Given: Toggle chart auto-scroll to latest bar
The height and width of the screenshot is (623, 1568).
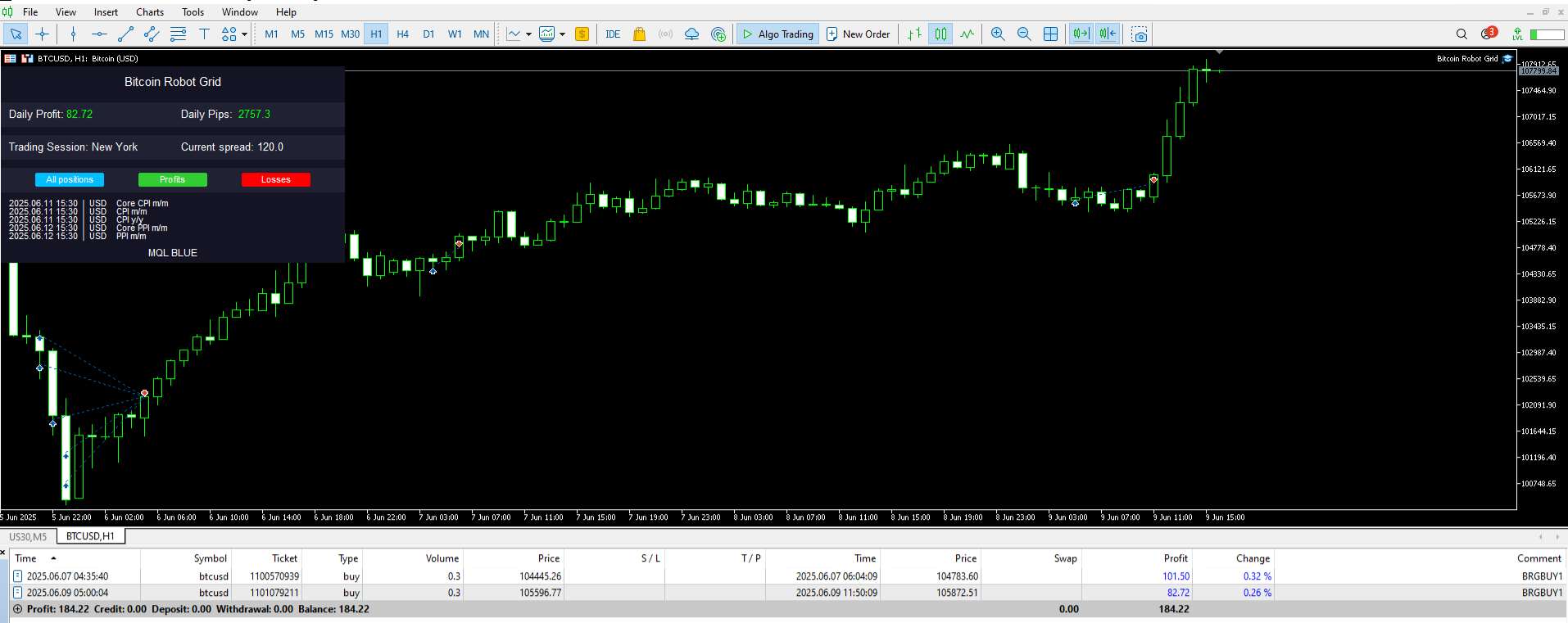Looking at the screenshot, I should (1081, 34).
